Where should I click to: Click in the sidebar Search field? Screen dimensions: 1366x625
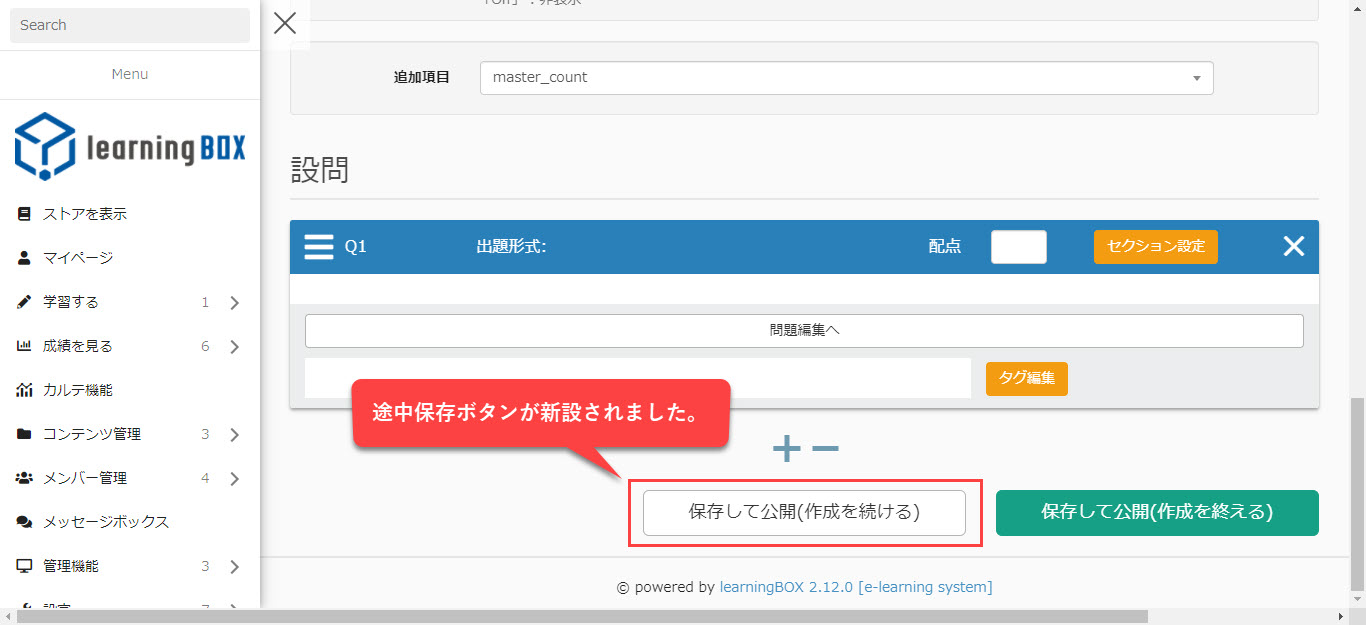click(130, 25)
